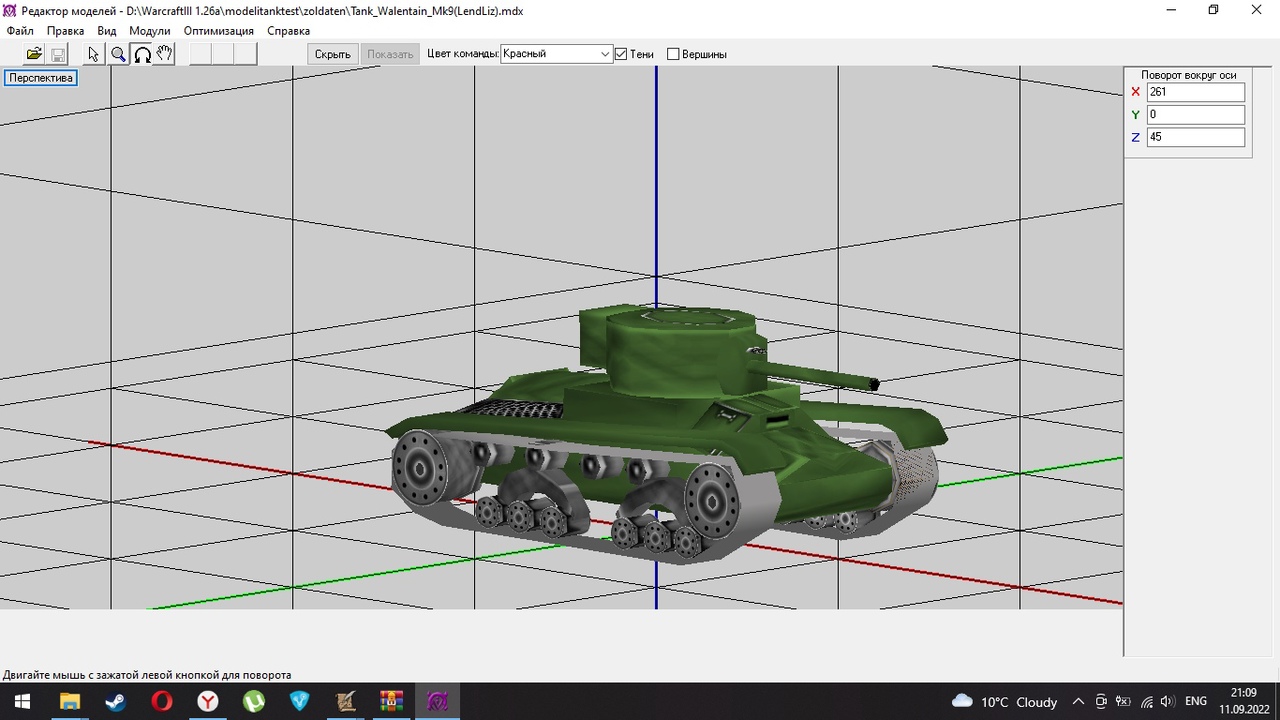The width and height of the screenshot is (1280, 720).
Task: Switch to the Opera browser
Action: (161, 701)
